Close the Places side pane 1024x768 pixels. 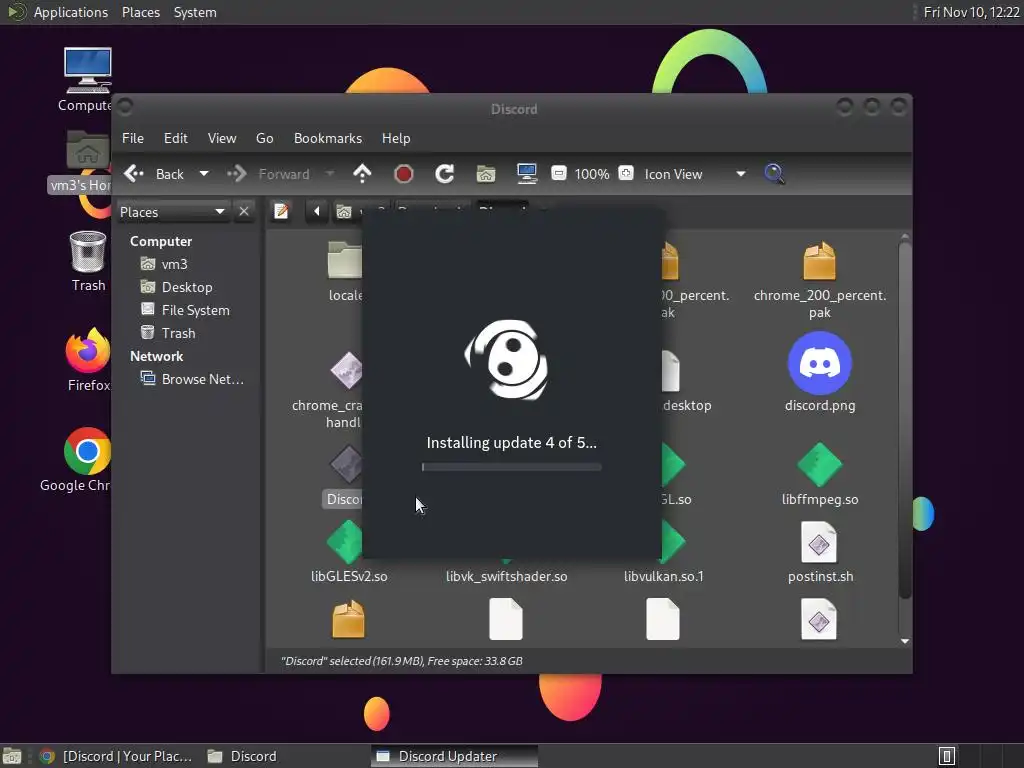pos(244,212)
